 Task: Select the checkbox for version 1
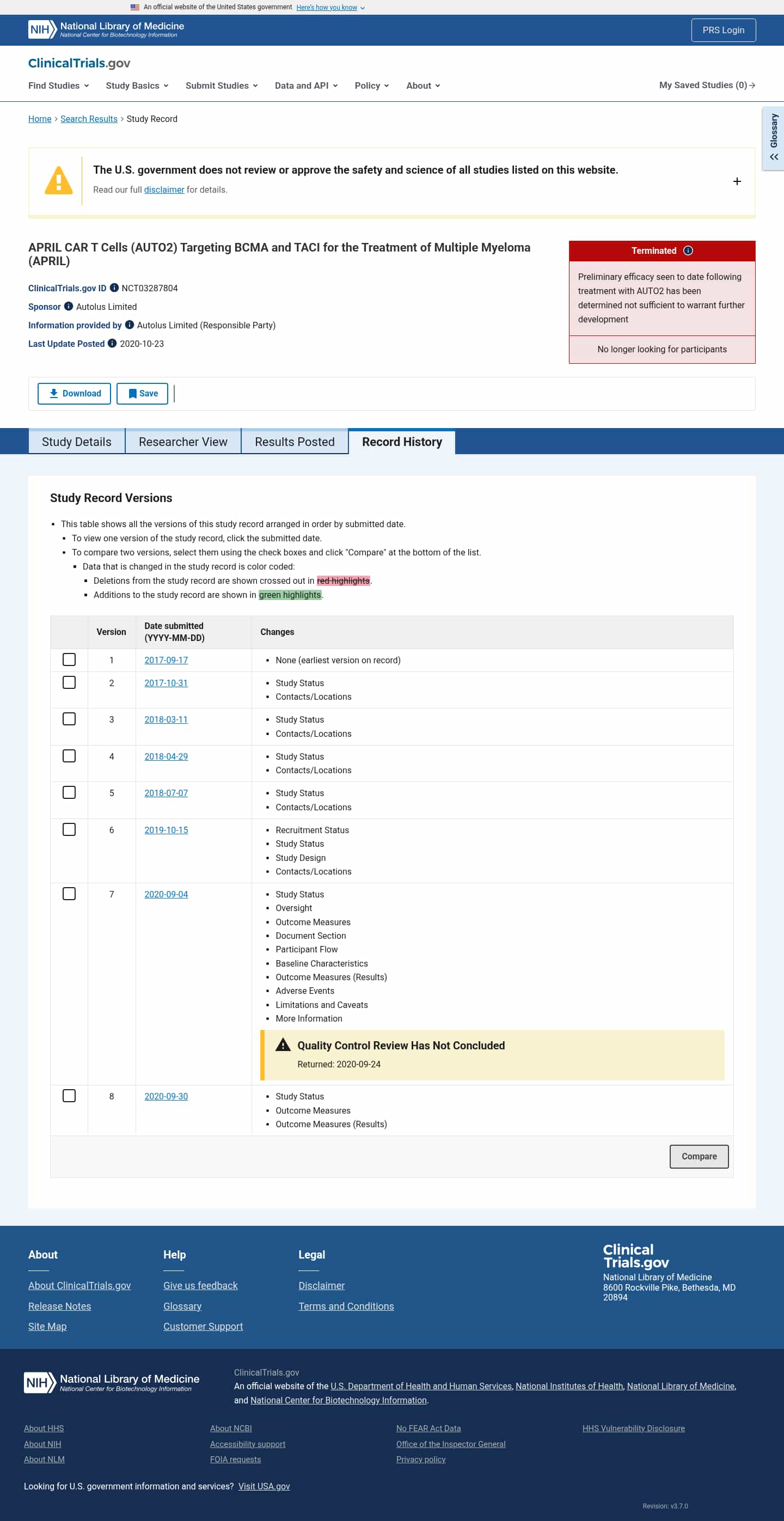tap(69, 659)
